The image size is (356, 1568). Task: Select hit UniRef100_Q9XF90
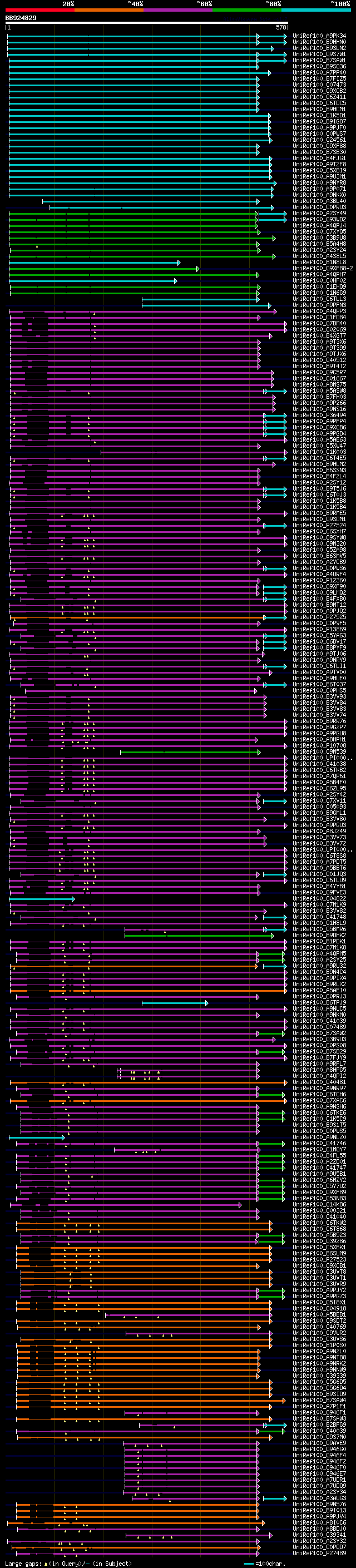point(319,587)
